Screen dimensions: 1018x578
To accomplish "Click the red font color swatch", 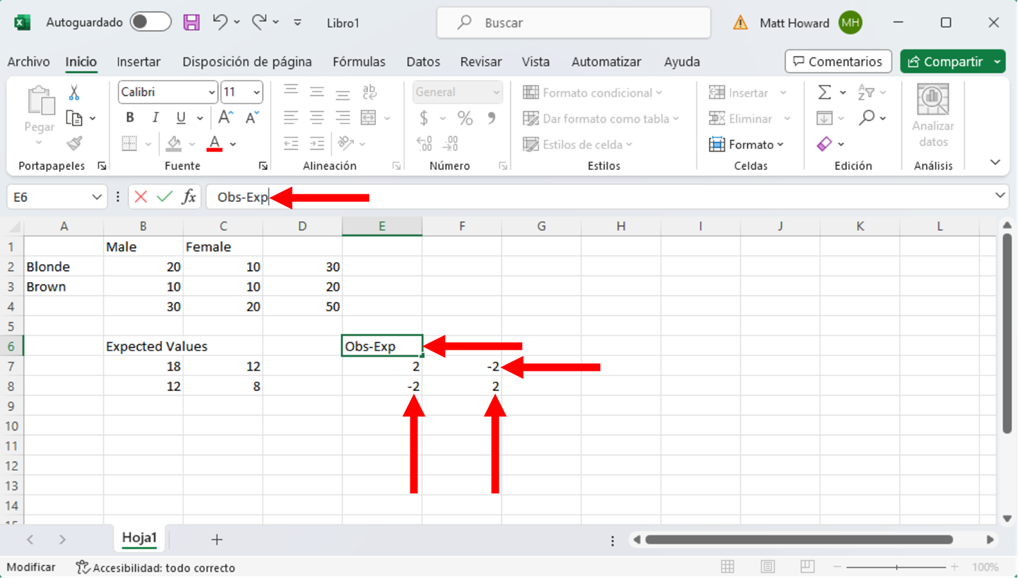I will (x=214, y=144).
